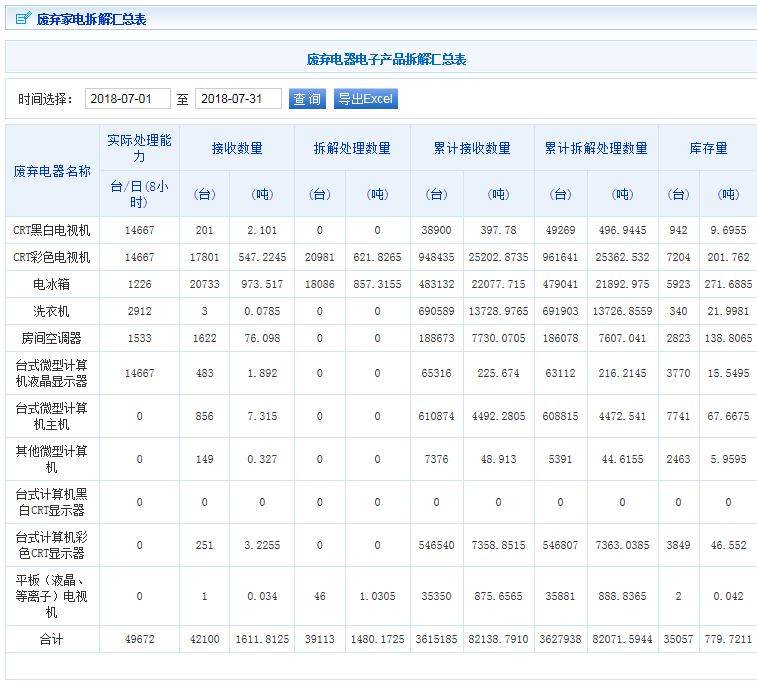Viewport: 757px width, 683px height.
Task: Select the CRT黑白电视机 row label
Action: [52, 230]
